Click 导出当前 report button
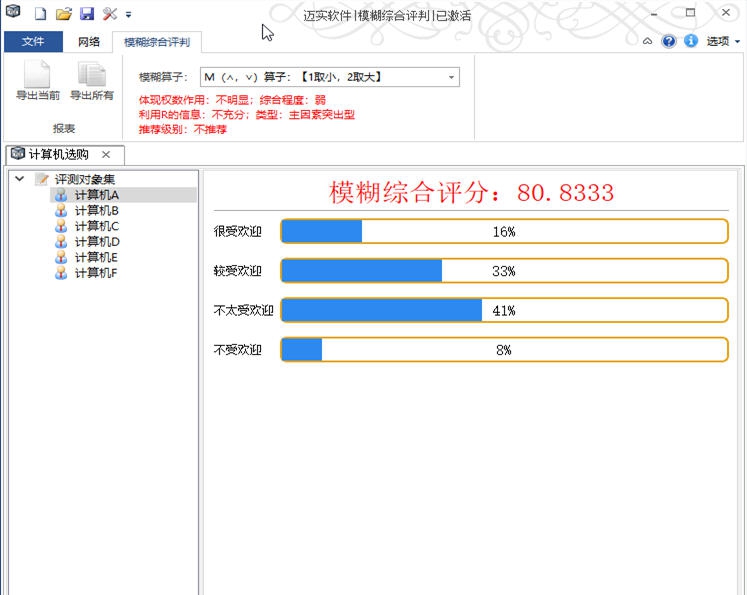This screenshot has width=747, height=595. 38,81
